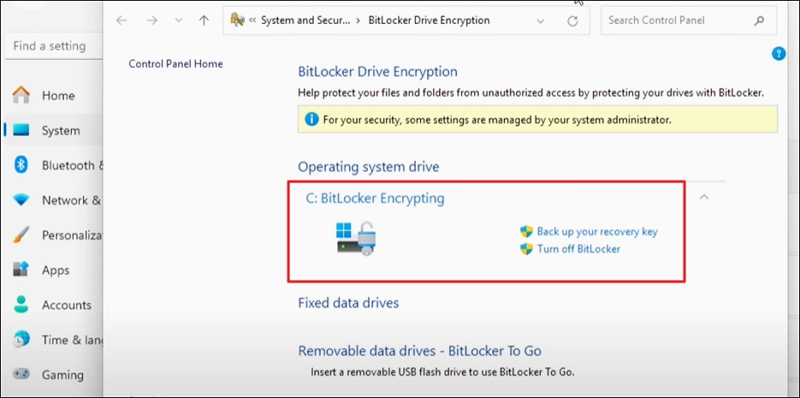Click the Forward navigation arrow
This screenshot has height=398, width=800.
coord(152,20)
